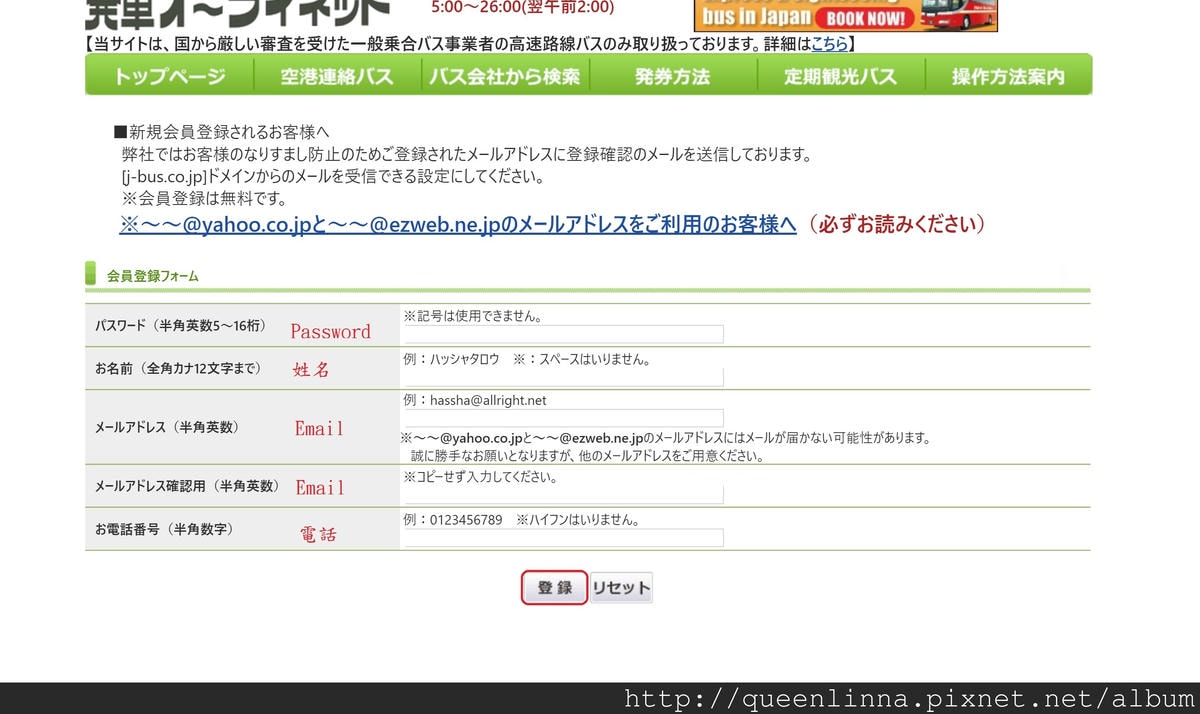Go to 空港連絡バス menu item
1200x714 pixels.
(337, 76)
